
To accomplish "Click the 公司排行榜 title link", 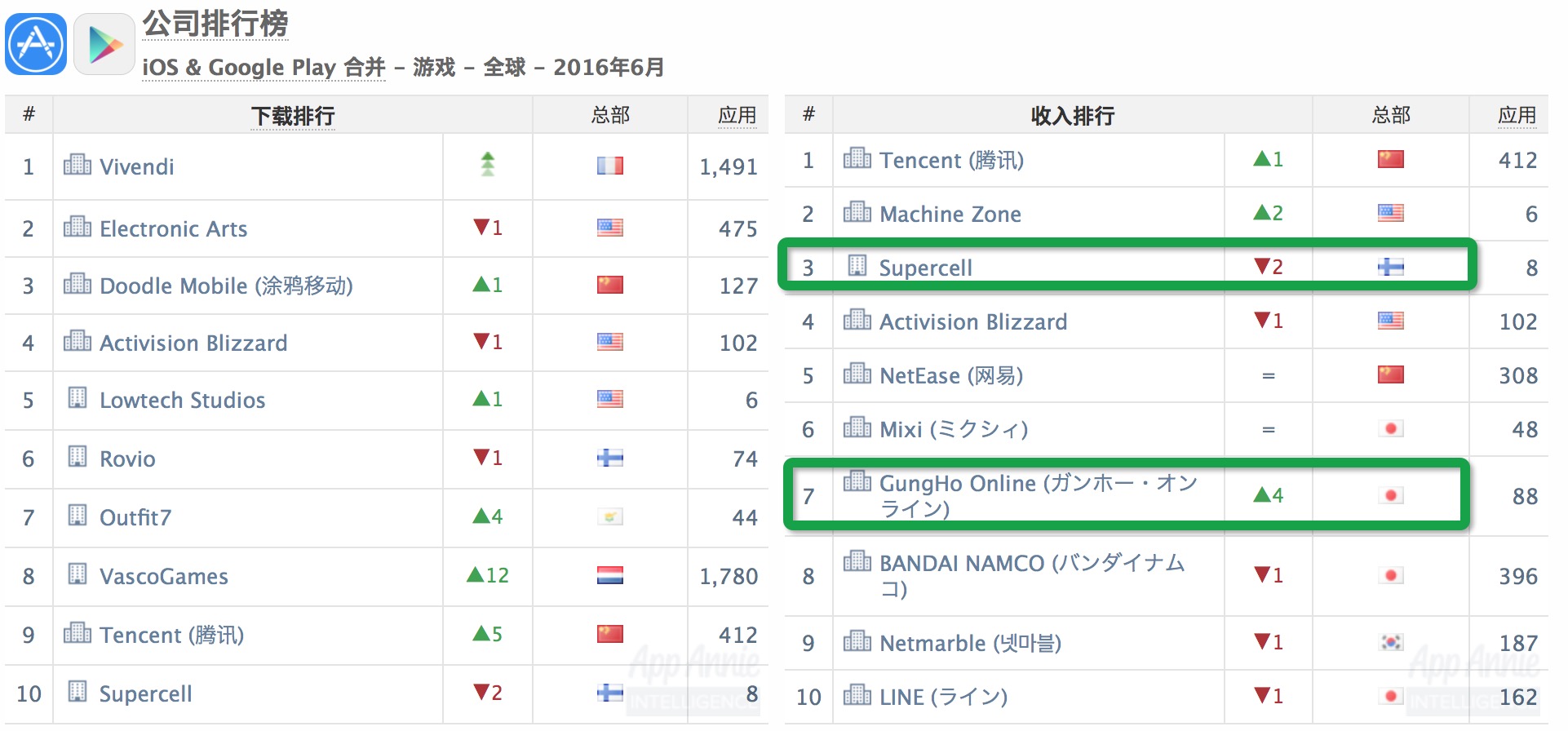I will 215,24.
